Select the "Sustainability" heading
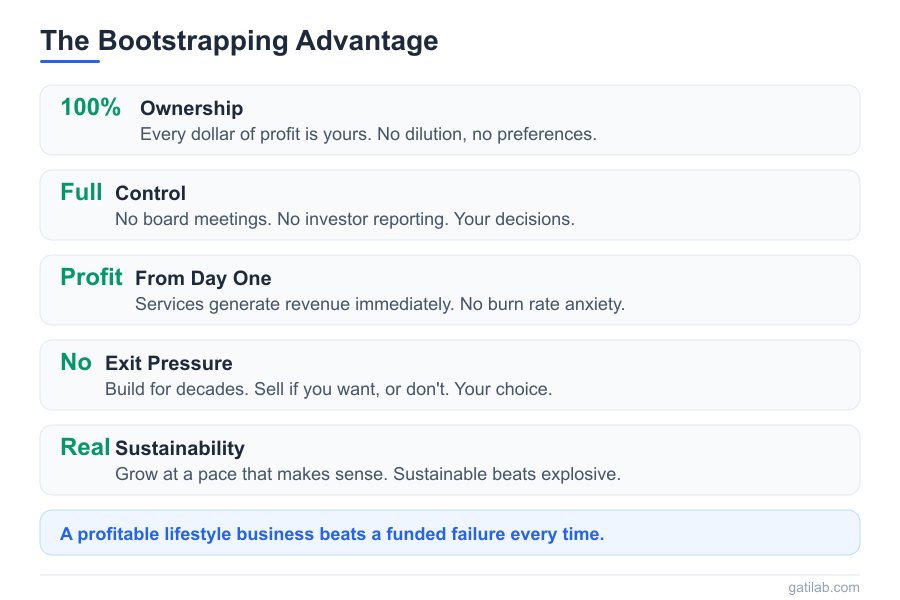900x600 pixels. pyautogui.click(x=179, y=448)
